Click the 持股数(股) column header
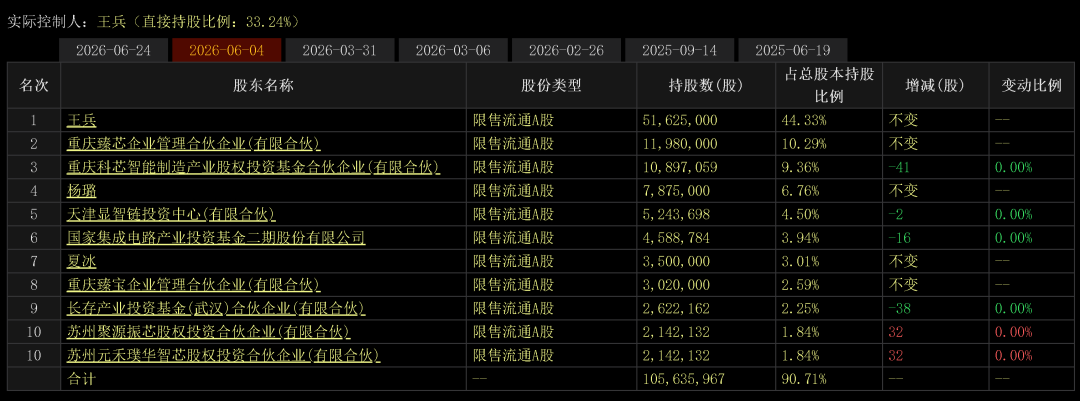The width and height of the screenshot is (1080, 401). [706, 85]
